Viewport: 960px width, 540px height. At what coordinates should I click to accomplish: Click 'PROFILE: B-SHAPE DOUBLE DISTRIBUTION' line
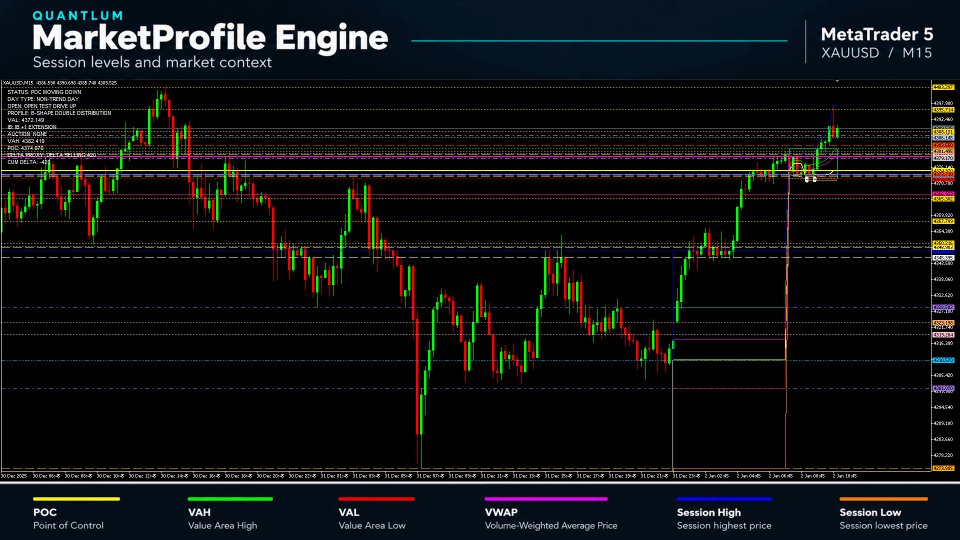pos(59,113)
